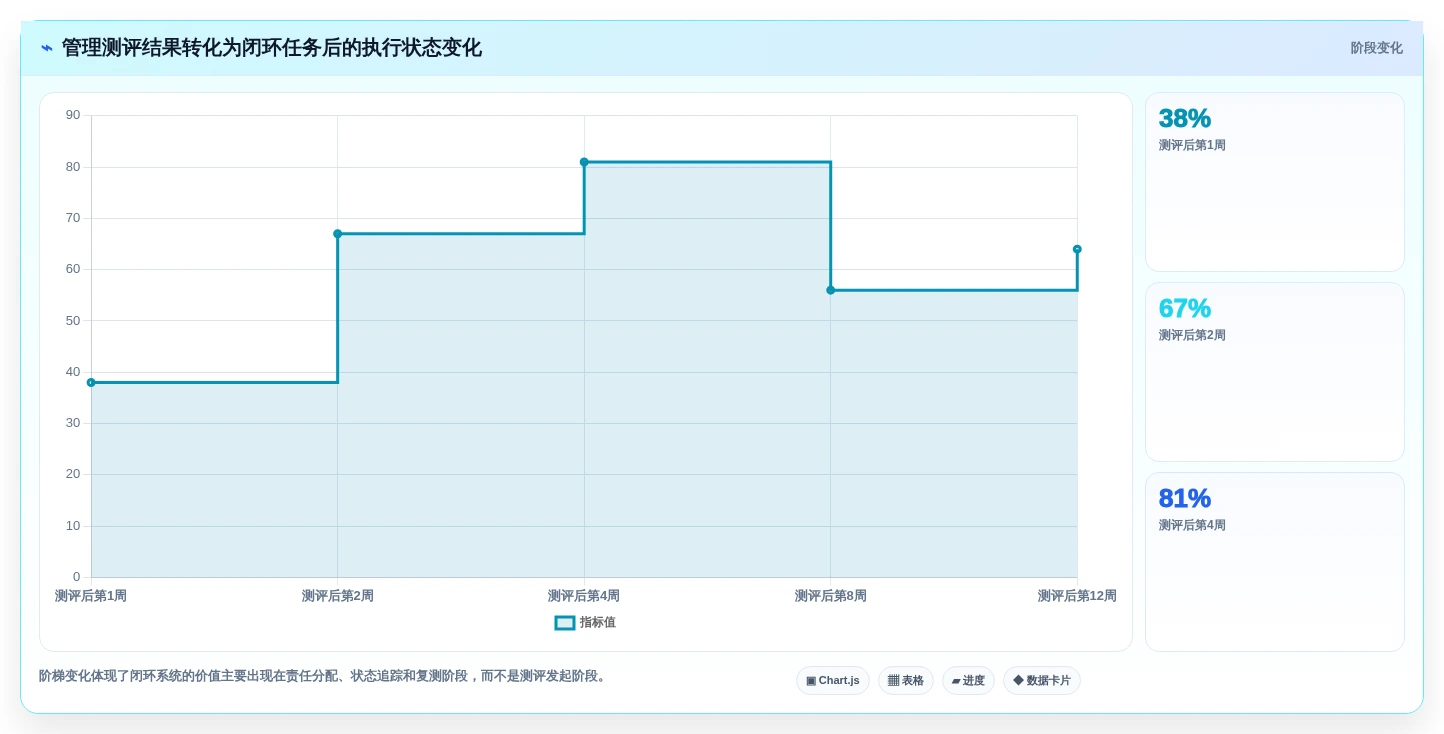Click the 测评后第2周 caption under 67%
The height and width of the screenshot is (734, 1444).
(1192, 335)
